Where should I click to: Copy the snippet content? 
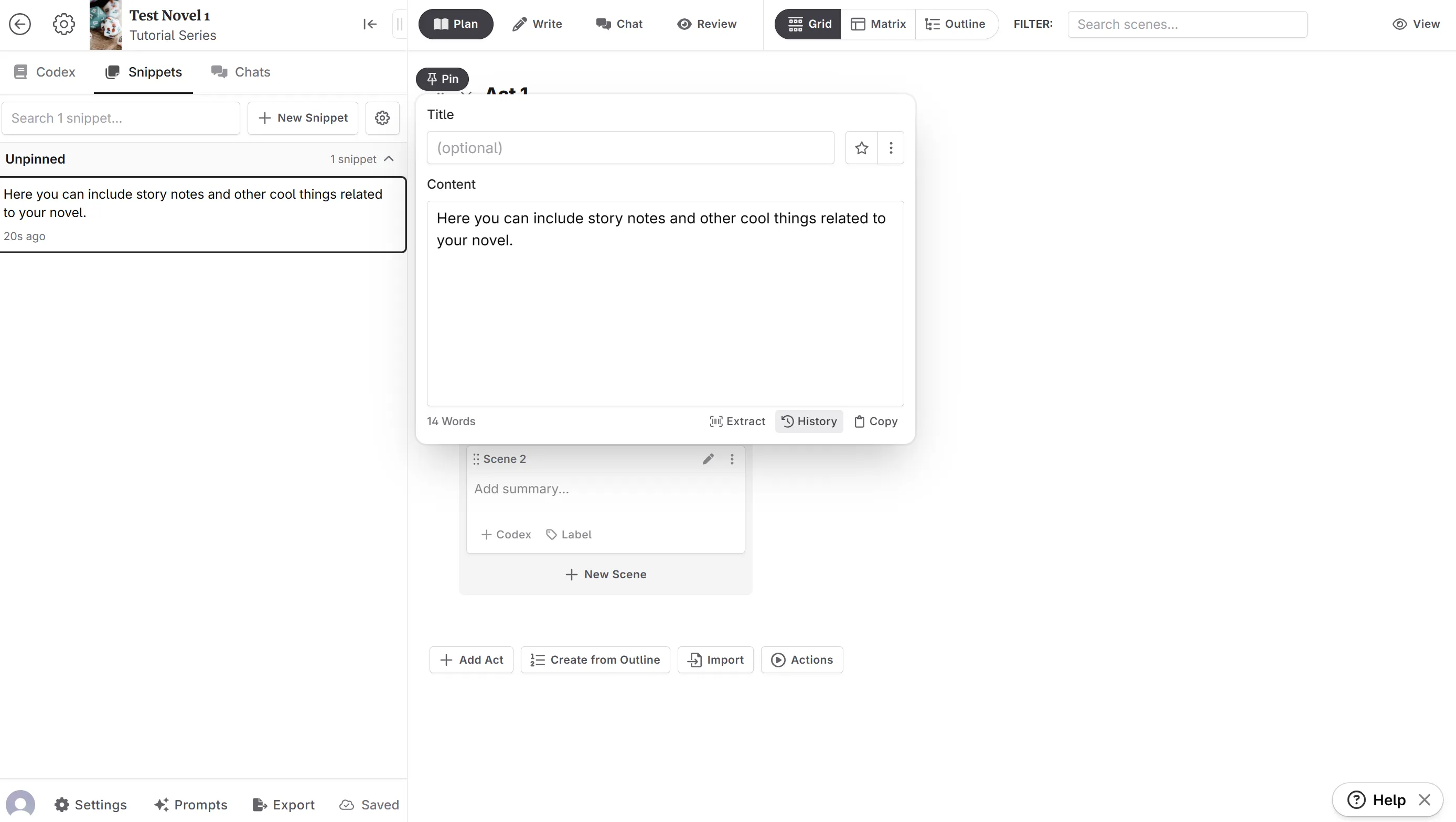[x=875, y=421]
